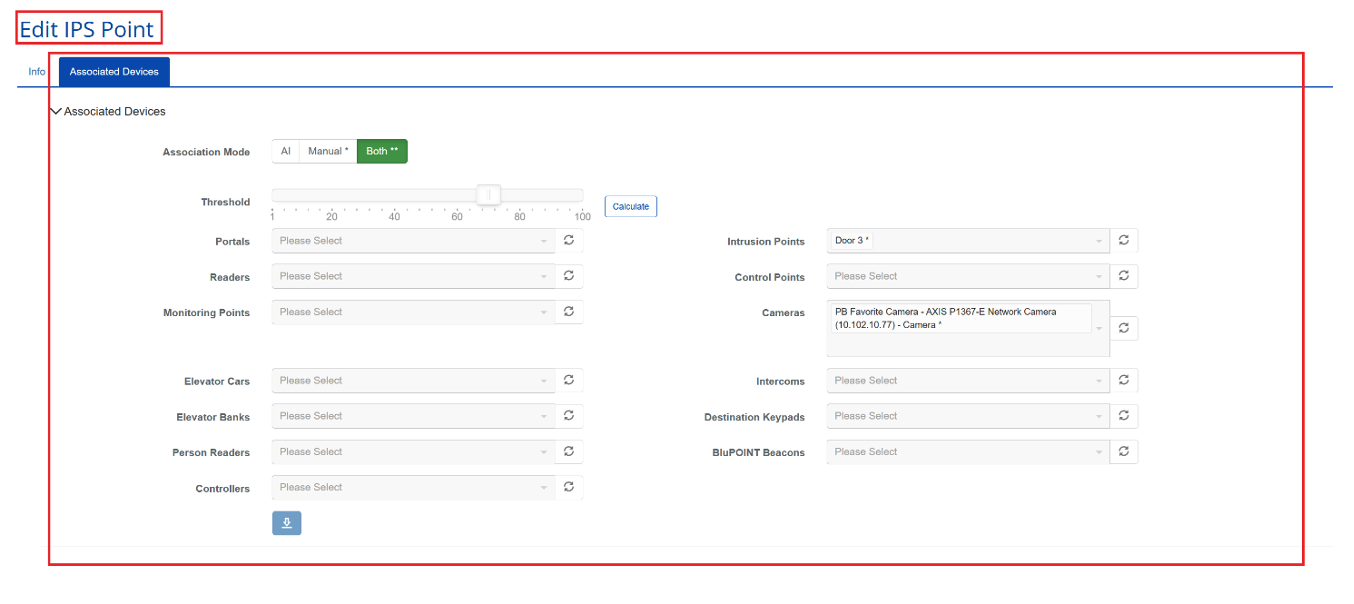Refresh the Monitoring Points list
This screenshot has width=1354, height=604.
point(569,312)
